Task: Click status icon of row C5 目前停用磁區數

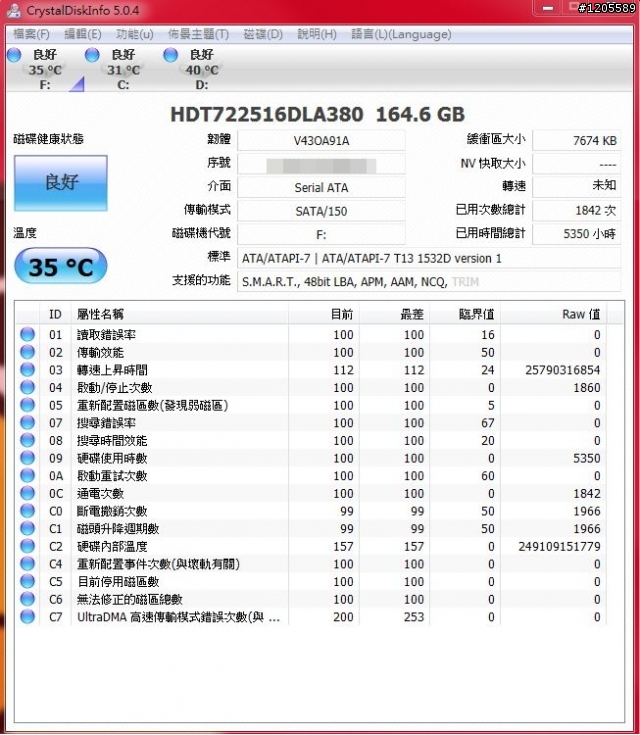Action: pos(28,581)
